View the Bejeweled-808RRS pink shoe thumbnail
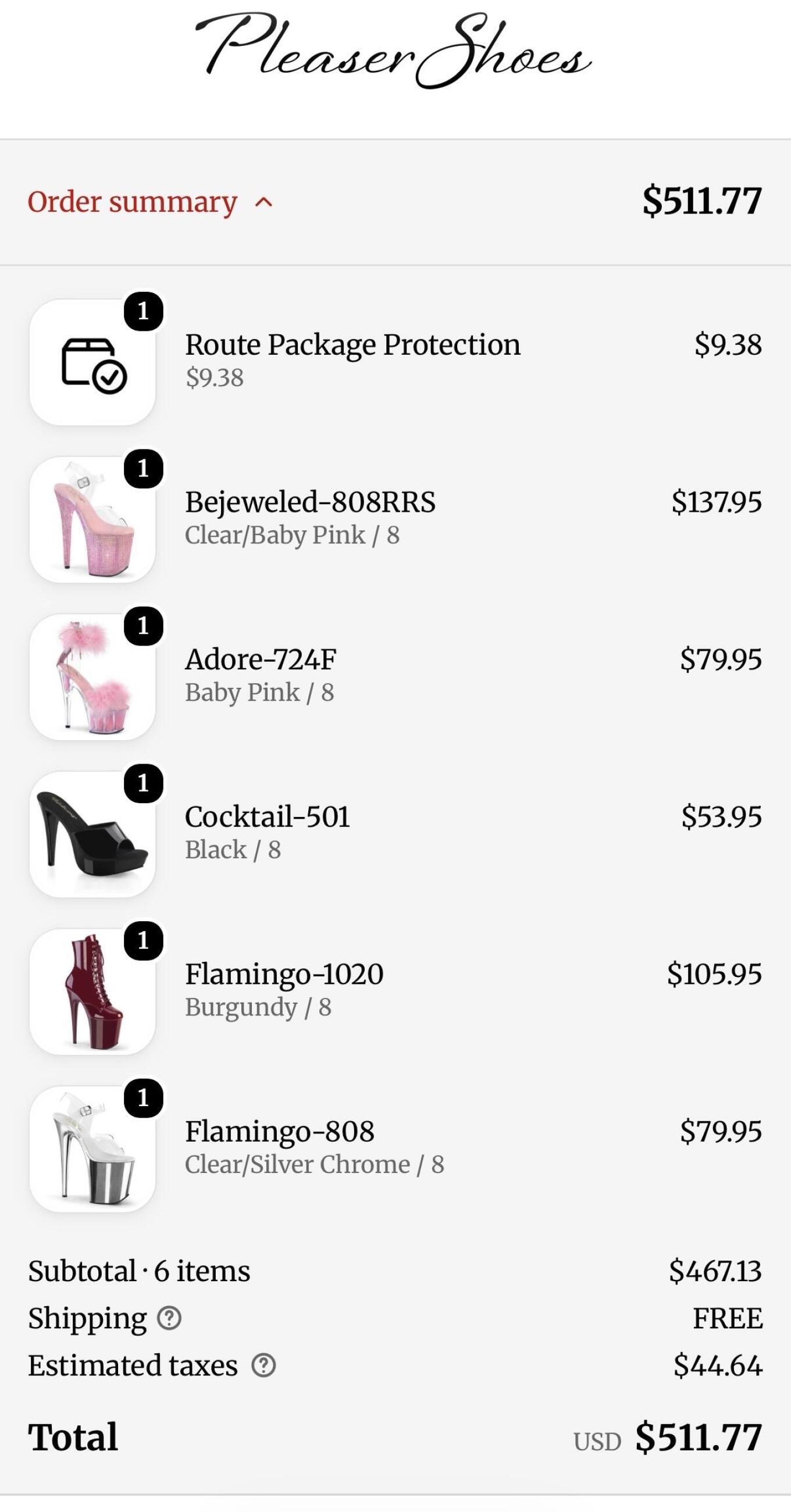Image resolution: width=791 pixels, height=1512 pixels. [x=93, y=519]
